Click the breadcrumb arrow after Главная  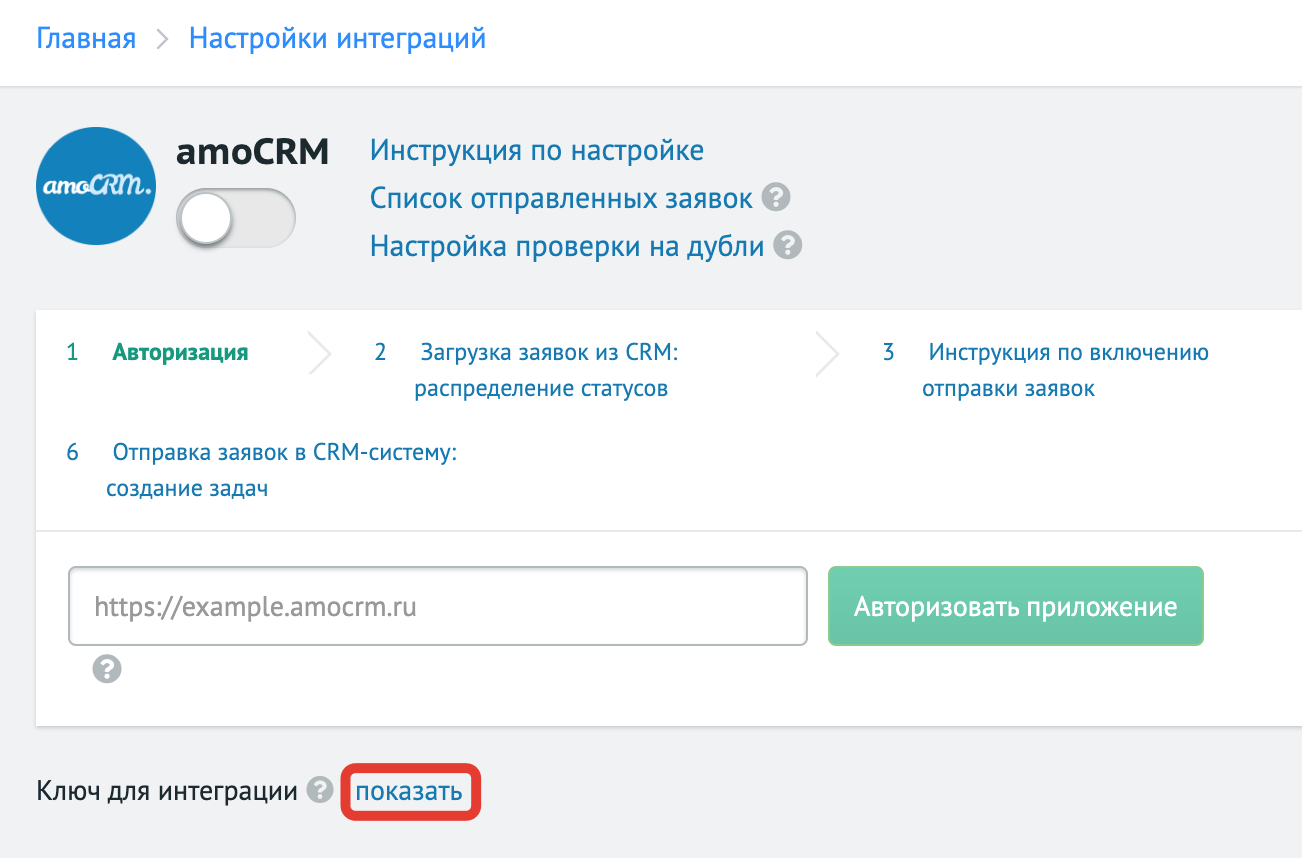tap(163, 39)
